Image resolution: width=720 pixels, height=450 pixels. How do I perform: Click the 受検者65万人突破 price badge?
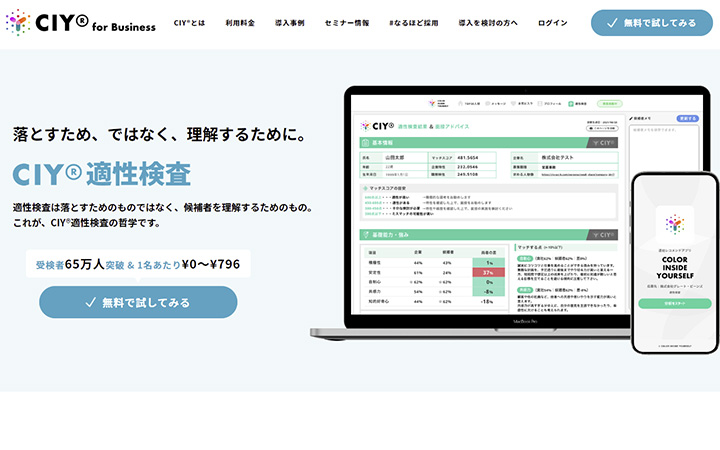pos(138,264)
